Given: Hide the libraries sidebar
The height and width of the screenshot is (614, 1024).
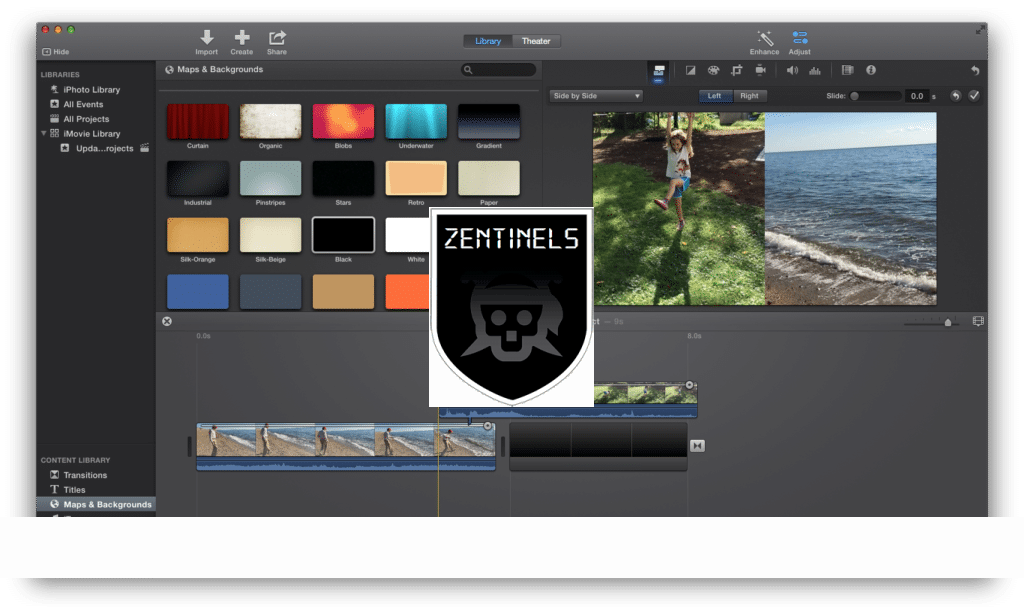Looking at the screenshot, I should click(56, 52).
